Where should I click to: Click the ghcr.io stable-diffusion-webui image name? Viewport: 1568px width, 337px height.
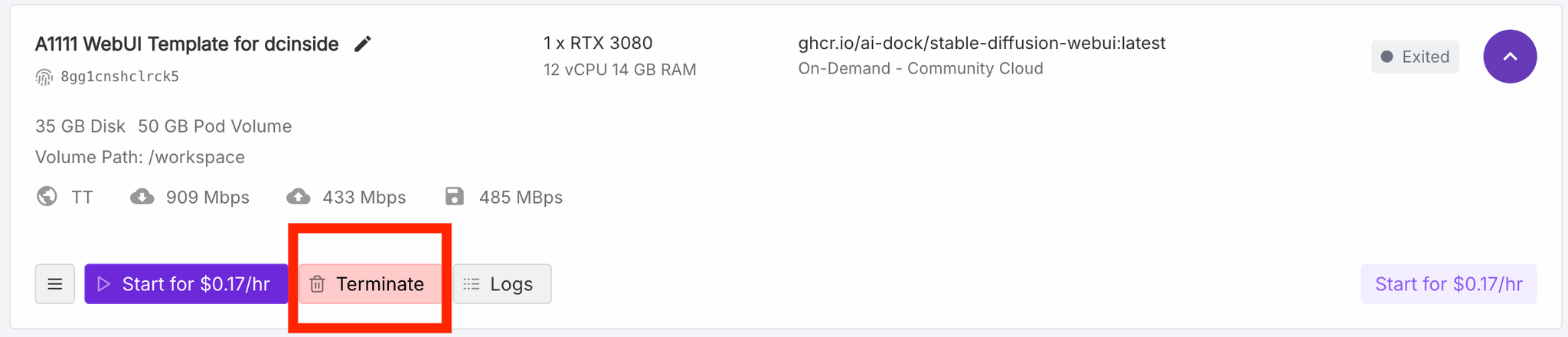click(x=982, y=43)
